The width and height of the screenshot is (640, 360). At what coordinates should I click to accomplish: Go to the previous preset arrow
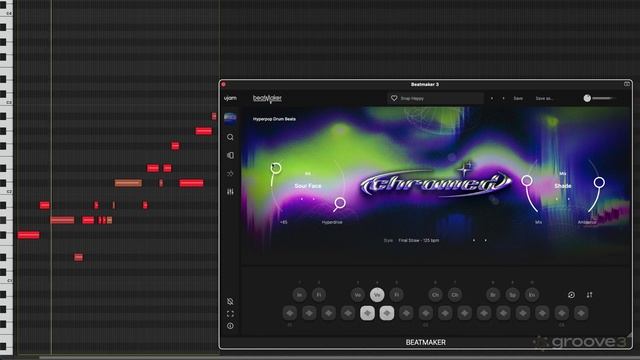coord(492,98)
